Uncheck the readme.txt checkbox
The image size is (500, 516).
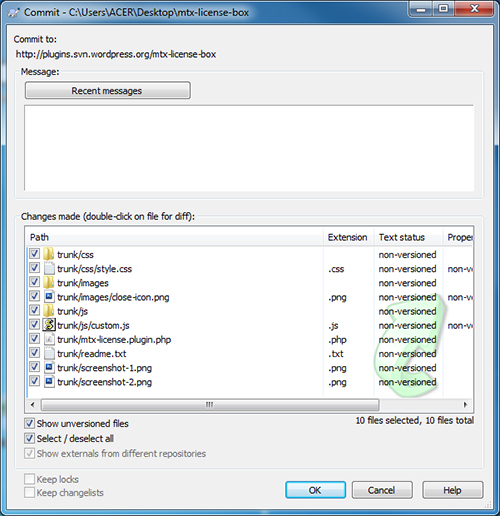(34, 353)
